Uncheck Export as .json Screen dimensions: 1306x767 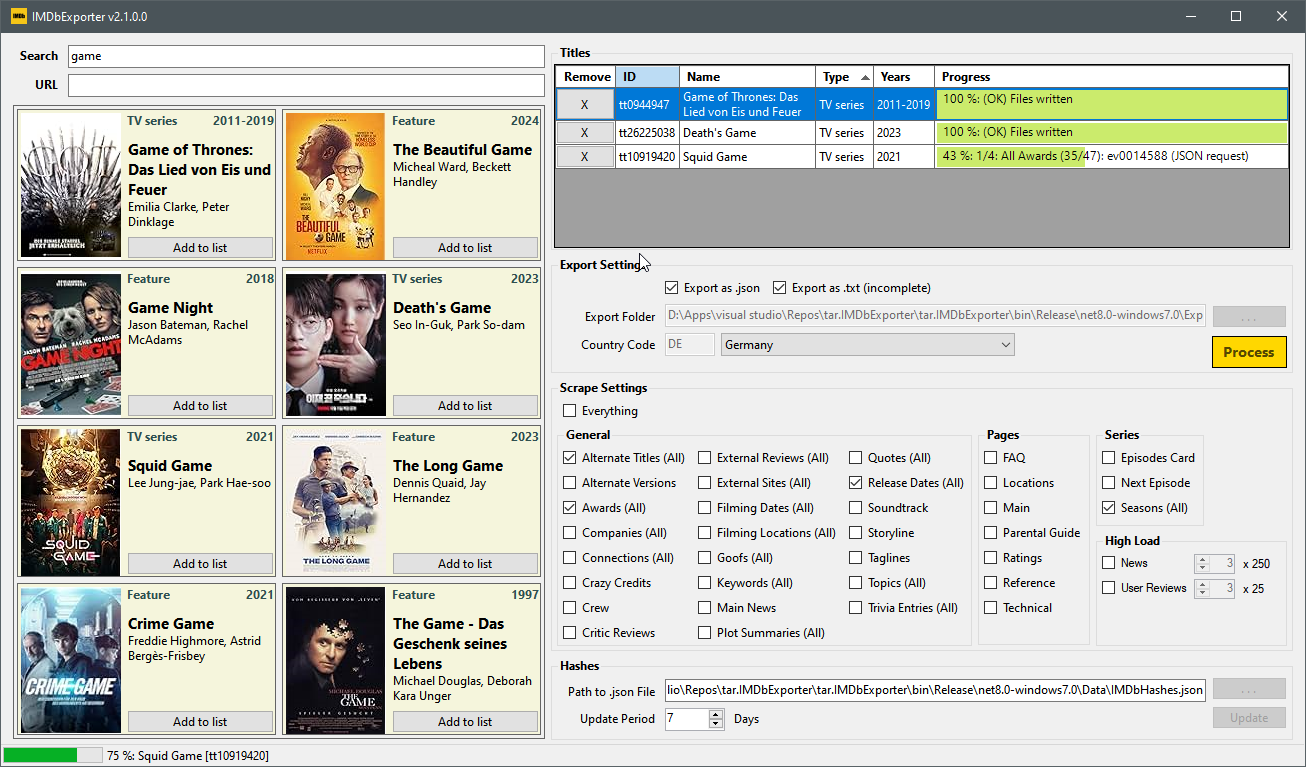(671, 288)
